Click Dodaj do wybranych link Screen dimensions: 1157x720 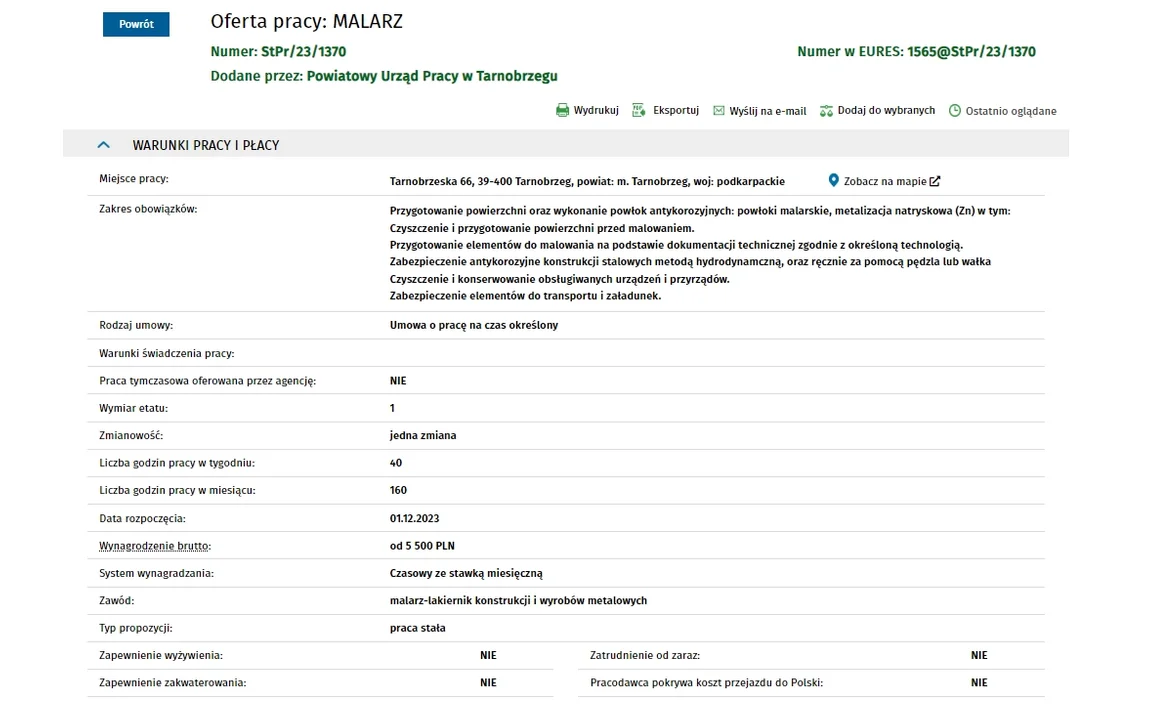(x=886, y=111)
